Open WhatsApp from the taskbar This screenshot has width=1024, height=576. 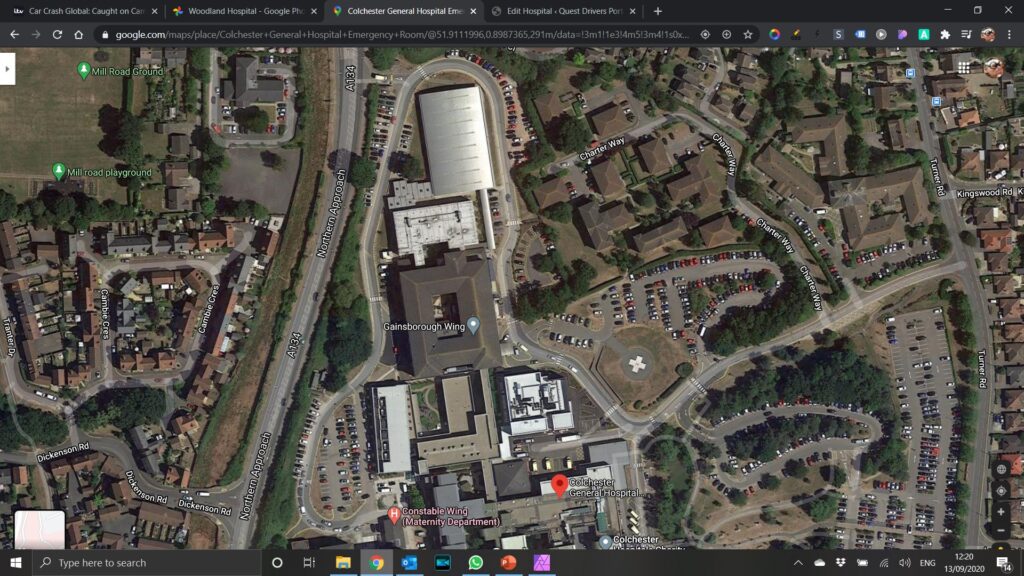click(476, 562)
